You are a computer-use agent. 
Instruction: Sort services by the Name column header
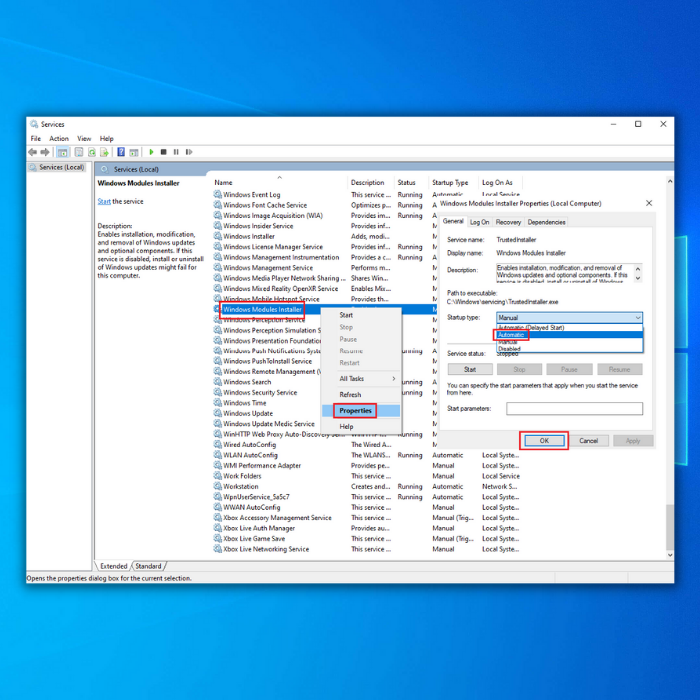[x=279, y=183]
